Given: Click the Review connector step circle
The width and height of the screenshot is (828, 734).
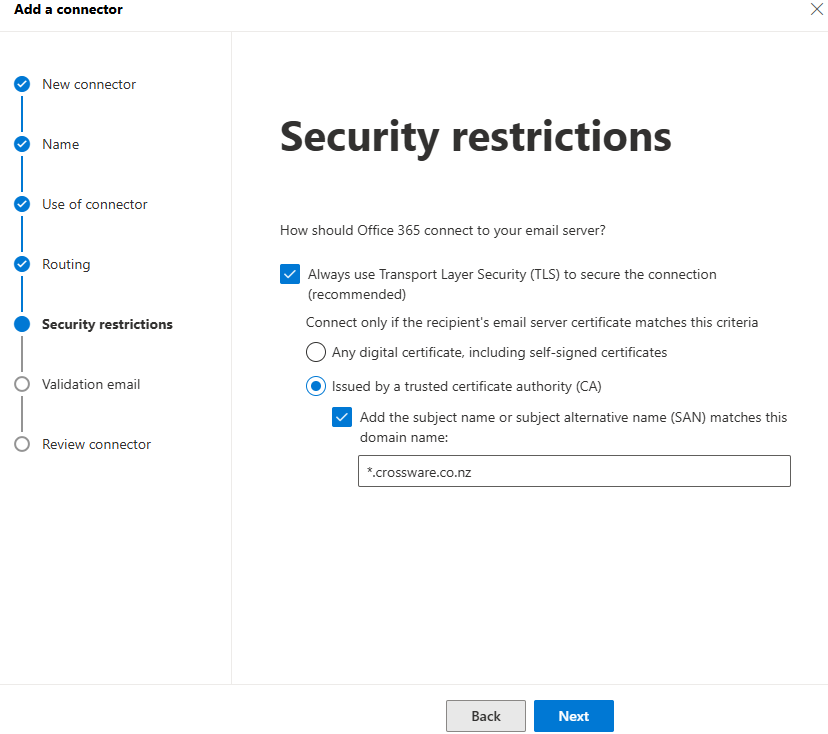Looking at the screenshot, I should 22,445.
